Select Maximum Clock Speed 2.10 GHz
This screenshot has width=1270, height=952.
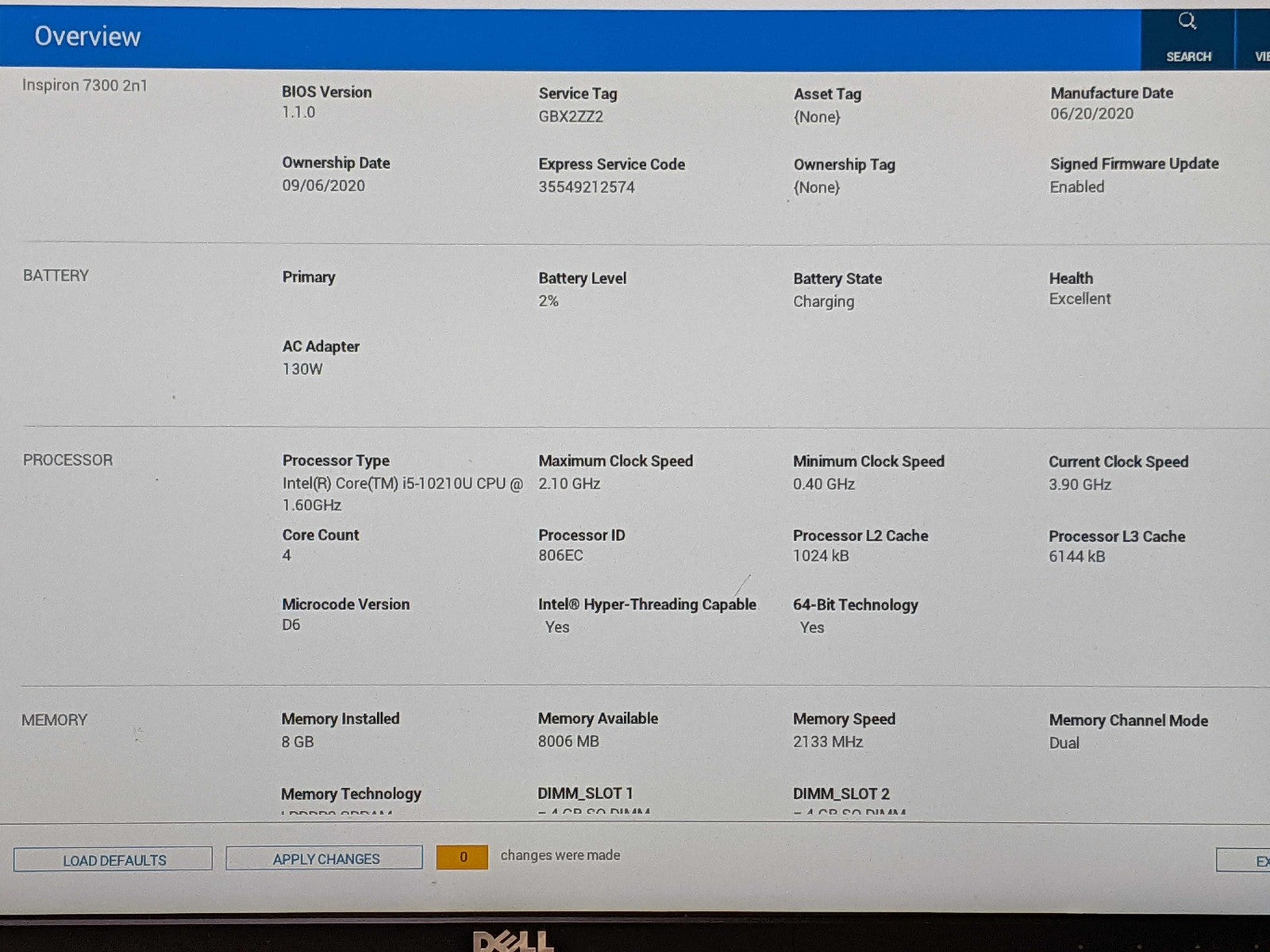[x=568, y=483]
